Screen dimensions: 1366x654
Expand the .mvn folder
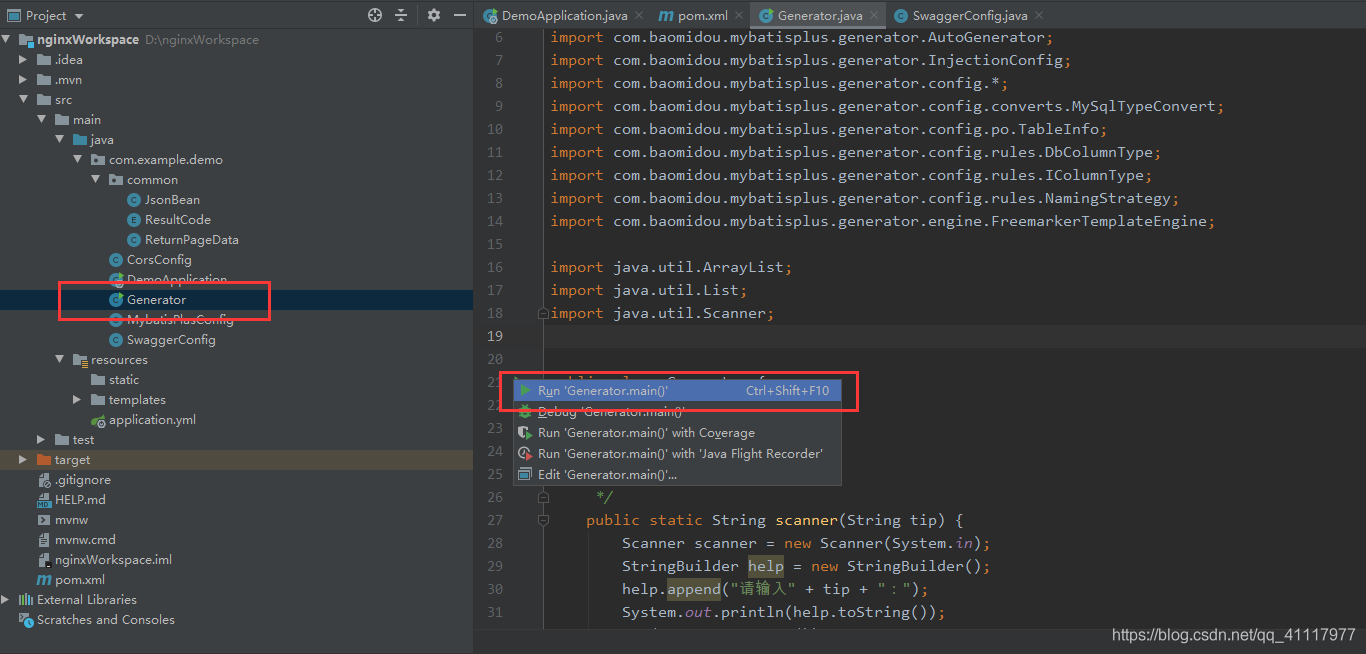tap(25, 80)
